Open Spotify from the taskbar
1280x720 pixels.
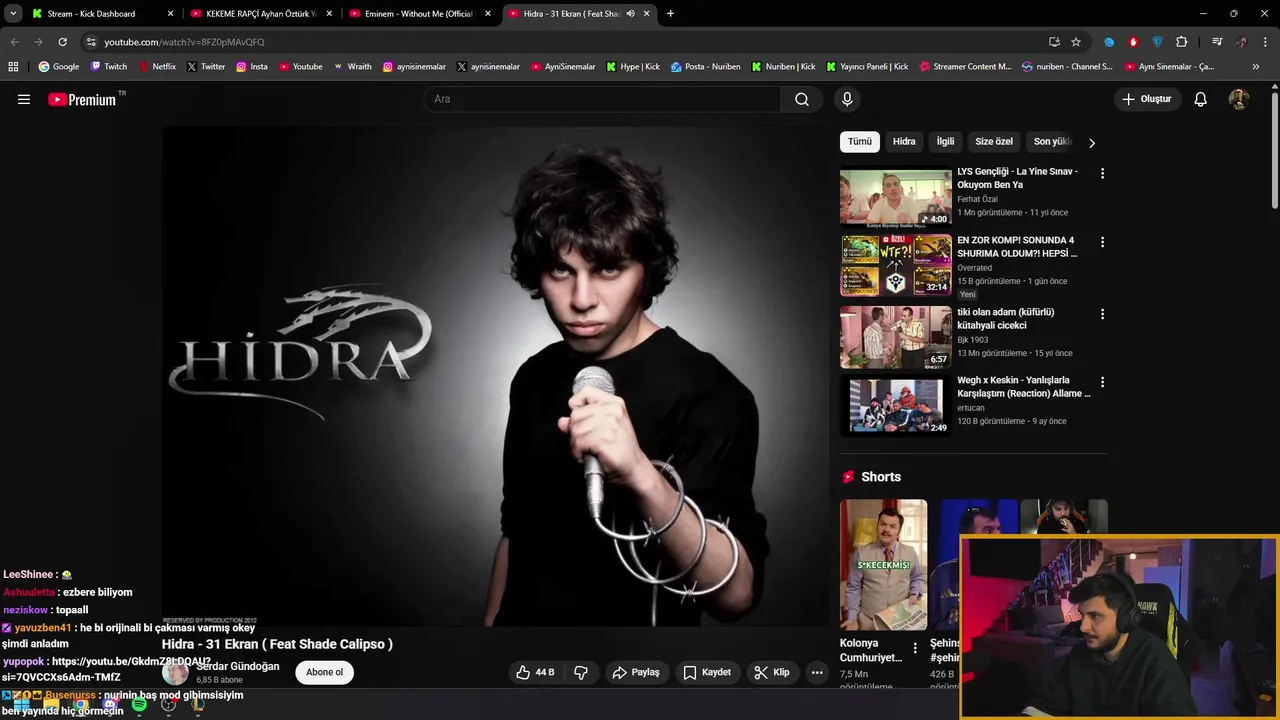pyautogui.click(x=139, y=705)
